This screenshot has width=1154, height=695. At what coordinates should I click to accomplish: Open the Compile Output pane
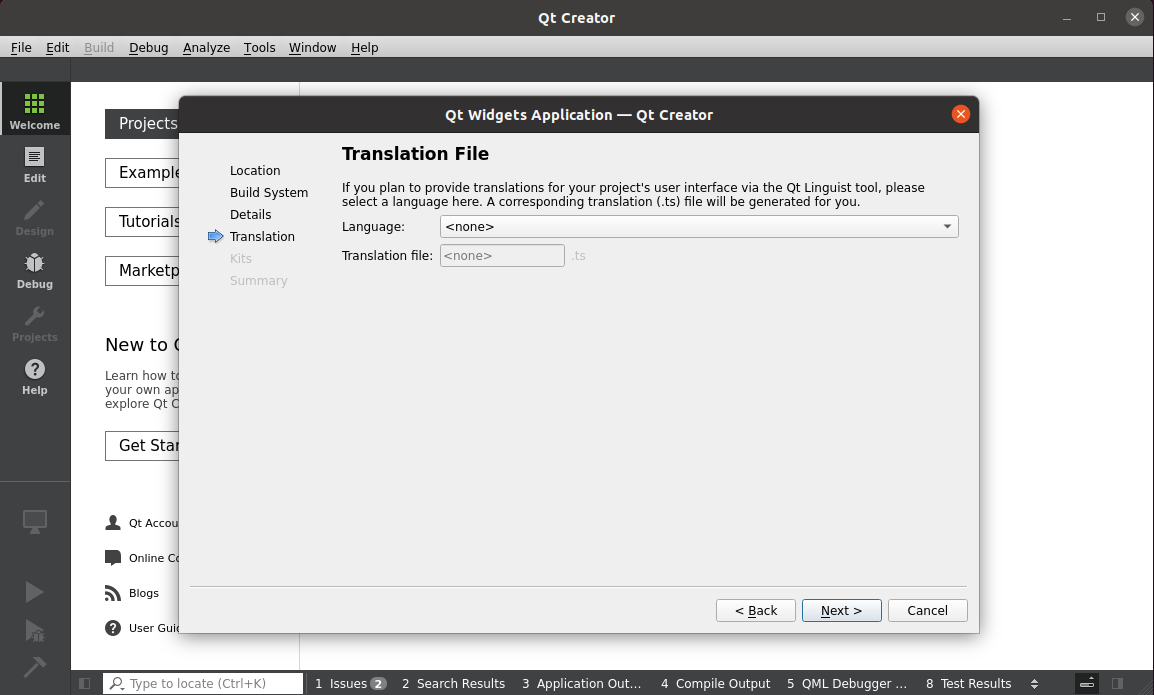(715, 683)
